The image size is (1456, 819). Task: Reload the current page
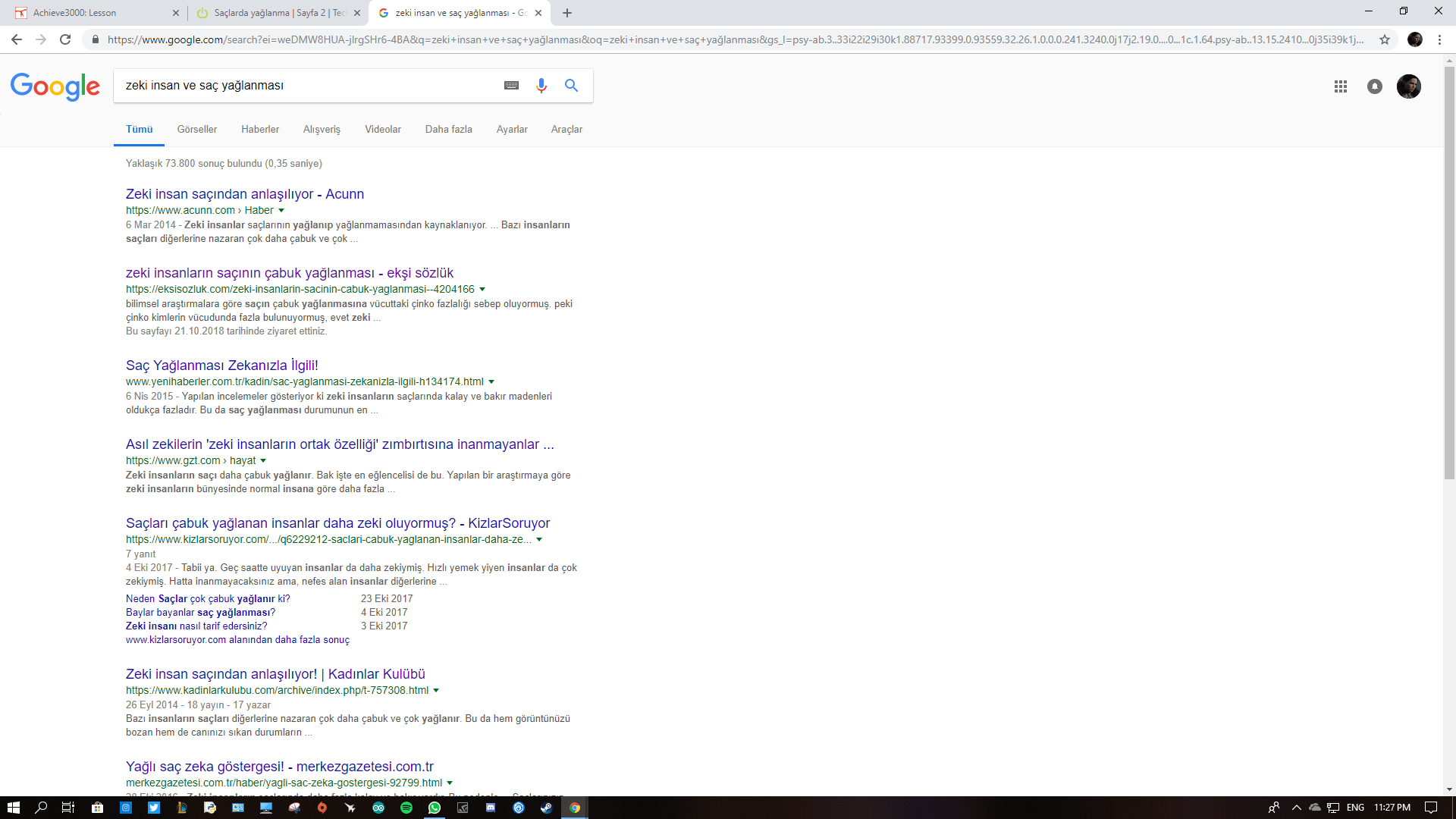point(65,39)
